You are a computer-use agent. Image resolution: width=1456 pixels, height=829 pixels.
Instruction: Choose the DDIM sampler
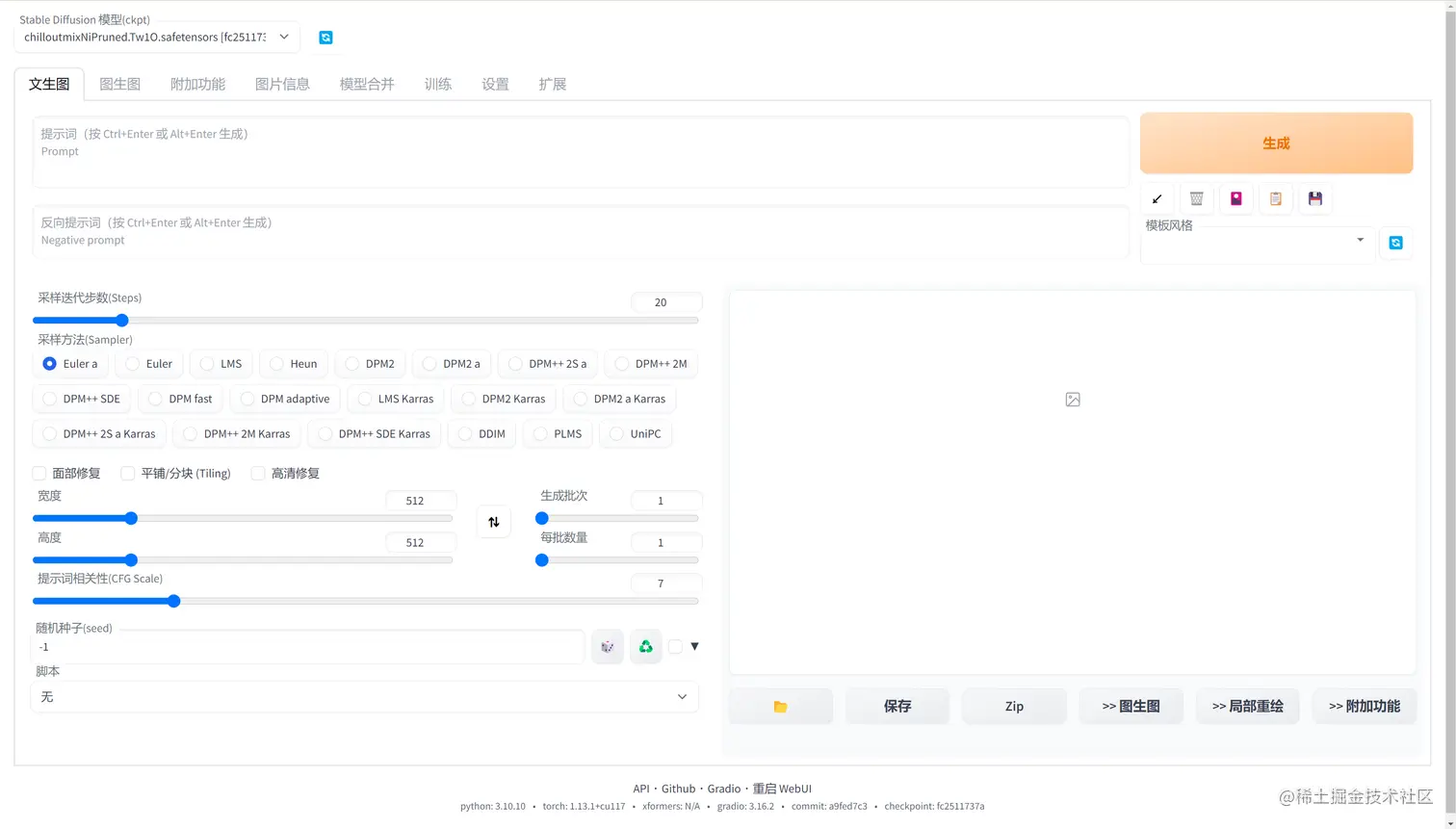coord(481,433)
